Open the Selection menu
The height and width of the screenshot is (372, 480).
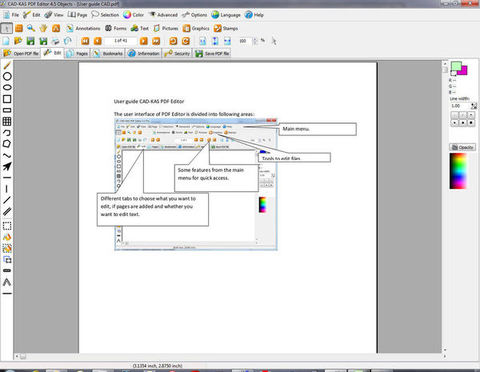coord(105,15)
